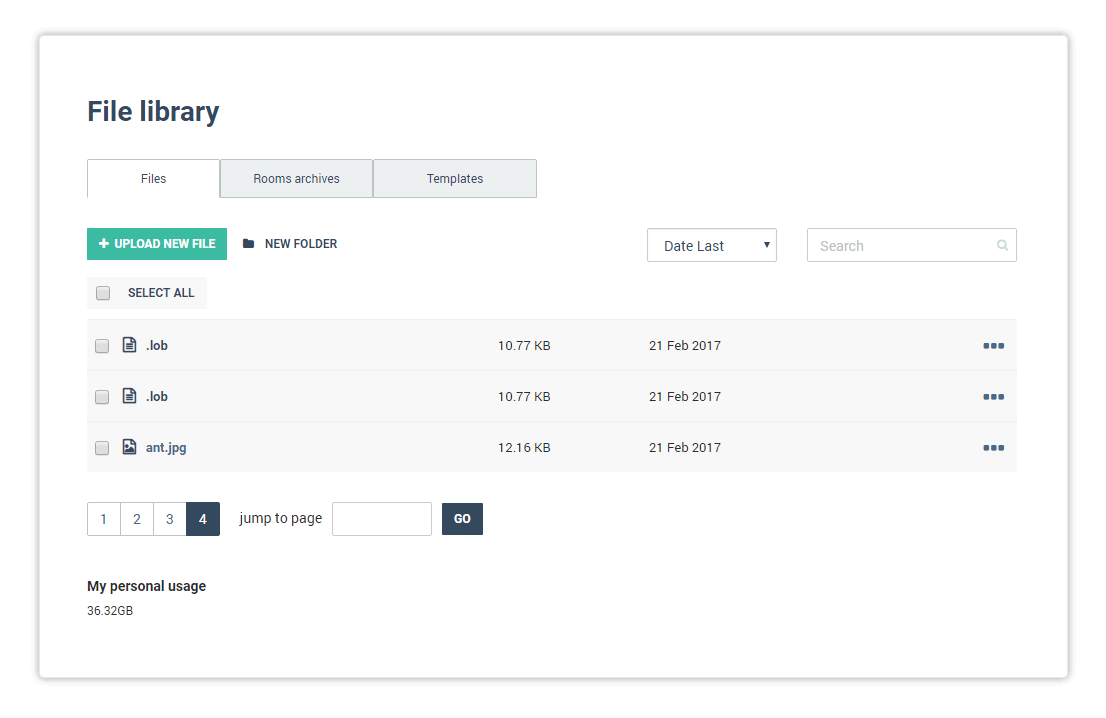The height and width of the screenshot is (718, 1106).
Task: Click the search magnifier icon
Action: point(1002,245)
